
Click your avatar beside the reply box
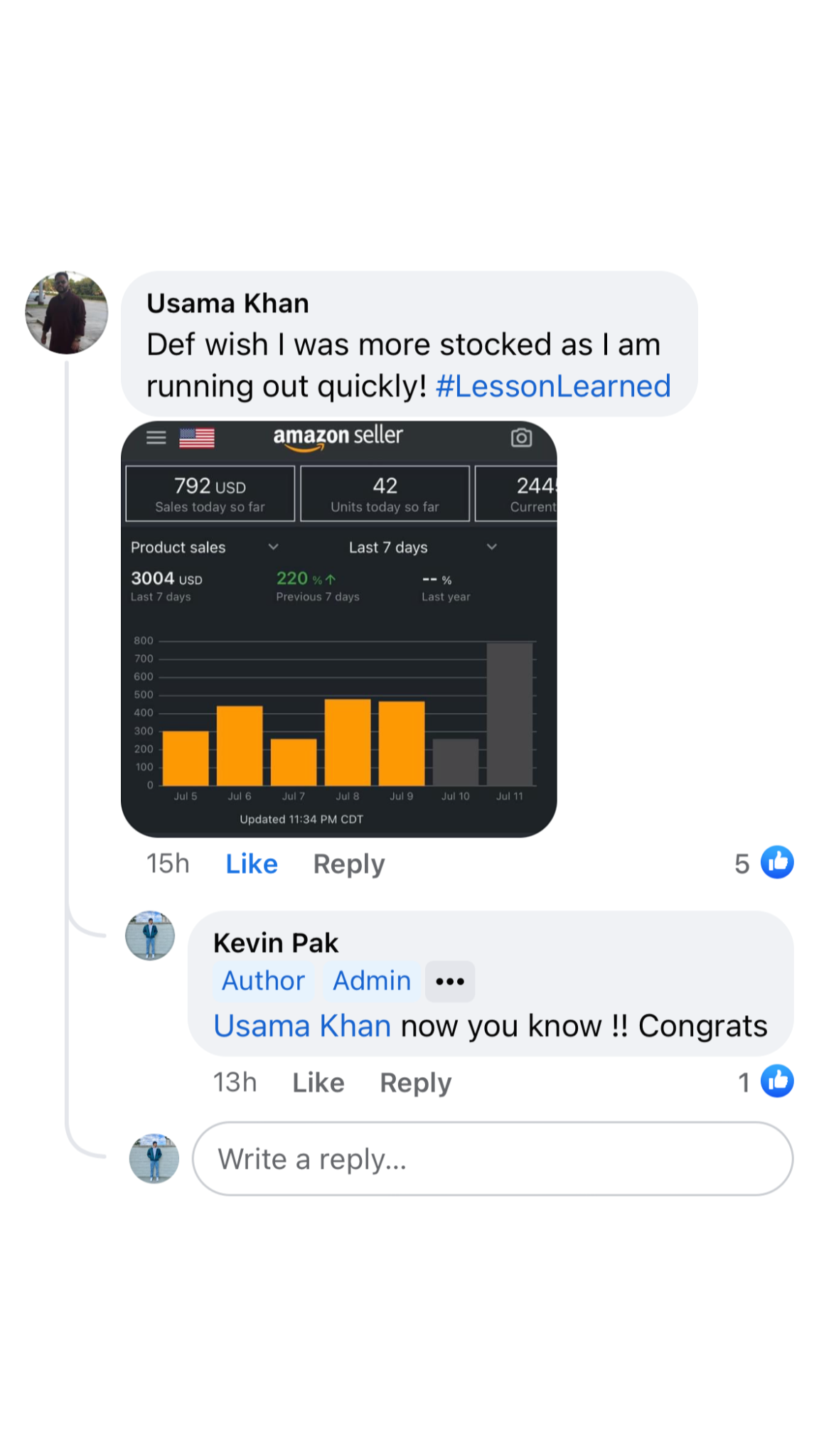click(154, 1158)
